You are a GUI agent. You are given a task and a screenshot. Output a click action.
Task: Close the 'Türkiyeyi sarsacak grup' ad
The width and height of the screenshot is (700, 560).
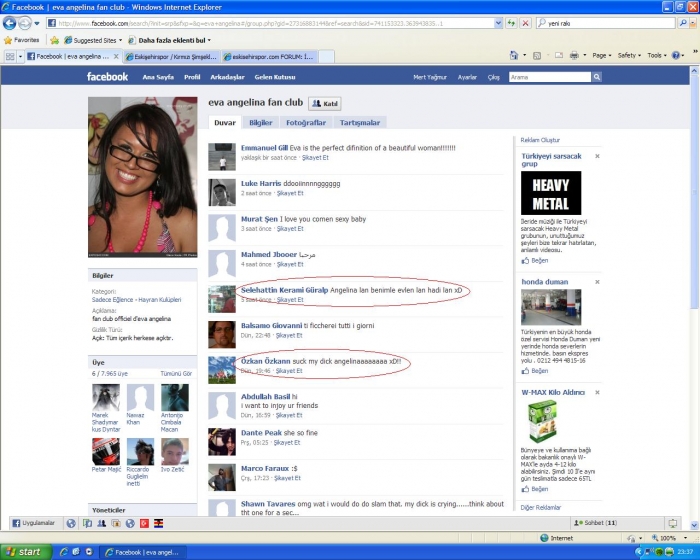597,156
